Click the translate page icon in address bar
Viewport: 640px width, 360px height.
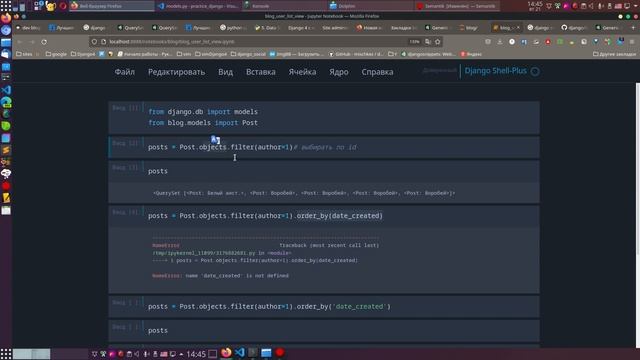coord(428,42)
